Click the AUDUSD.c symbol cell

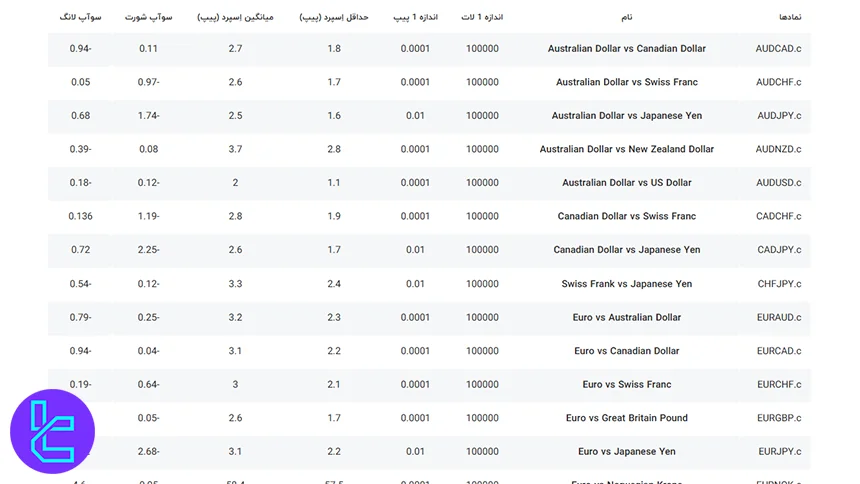click(778, 183)
